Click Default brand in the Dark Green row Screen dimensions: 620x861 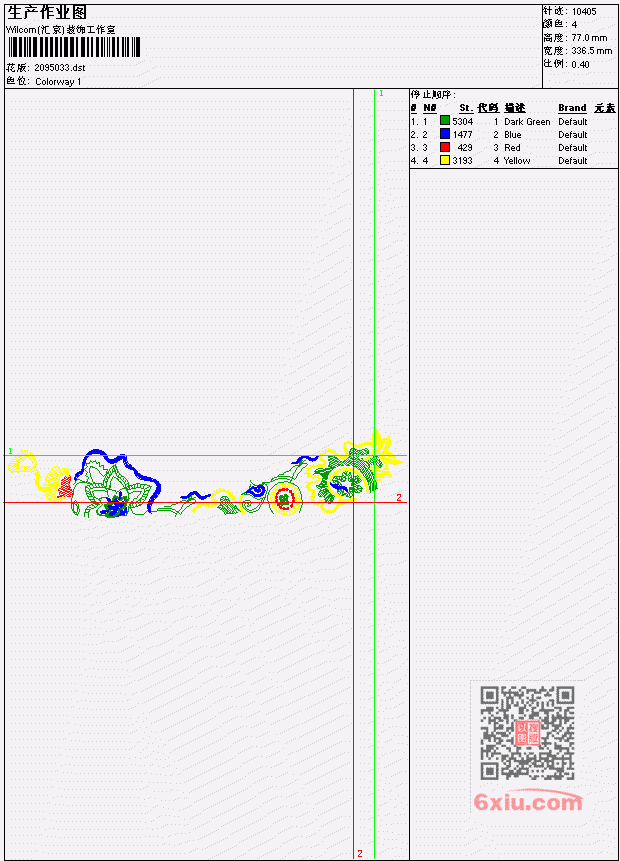573,121
